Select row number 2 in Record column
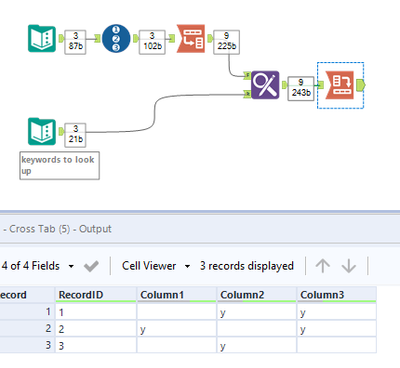 coord(27,329)
